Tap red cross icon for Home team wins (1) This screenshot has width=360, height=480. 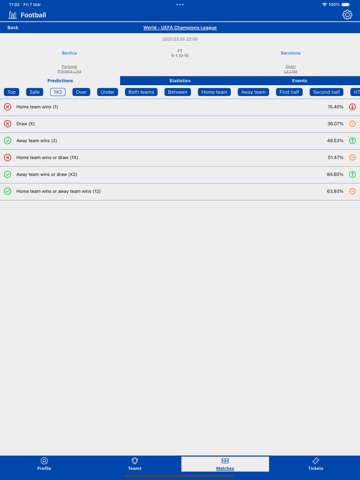[7, 107]
